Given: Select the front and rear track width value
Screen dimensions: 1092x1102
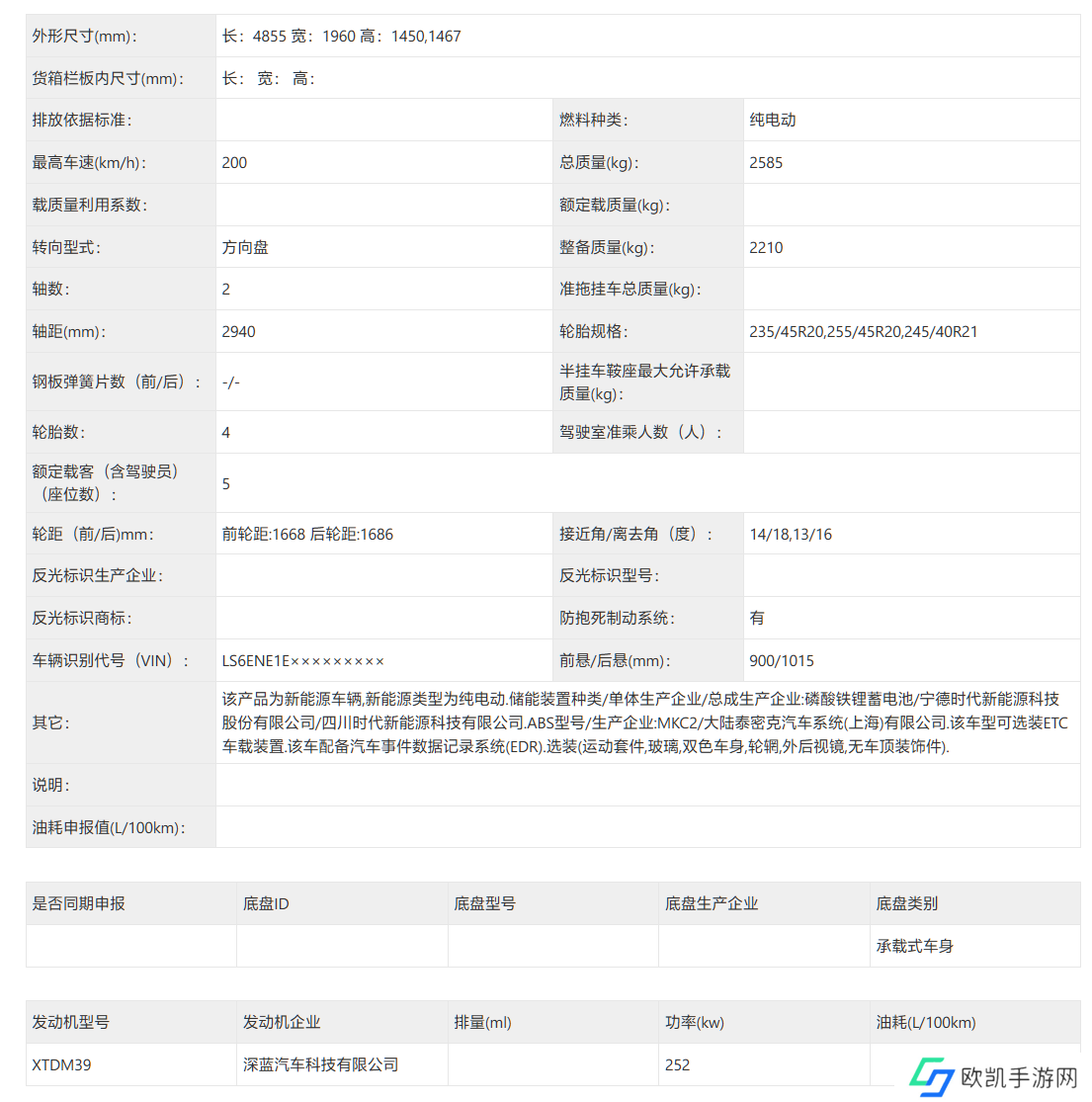Looking at the screenshot, I should click(x=307, y=534).
